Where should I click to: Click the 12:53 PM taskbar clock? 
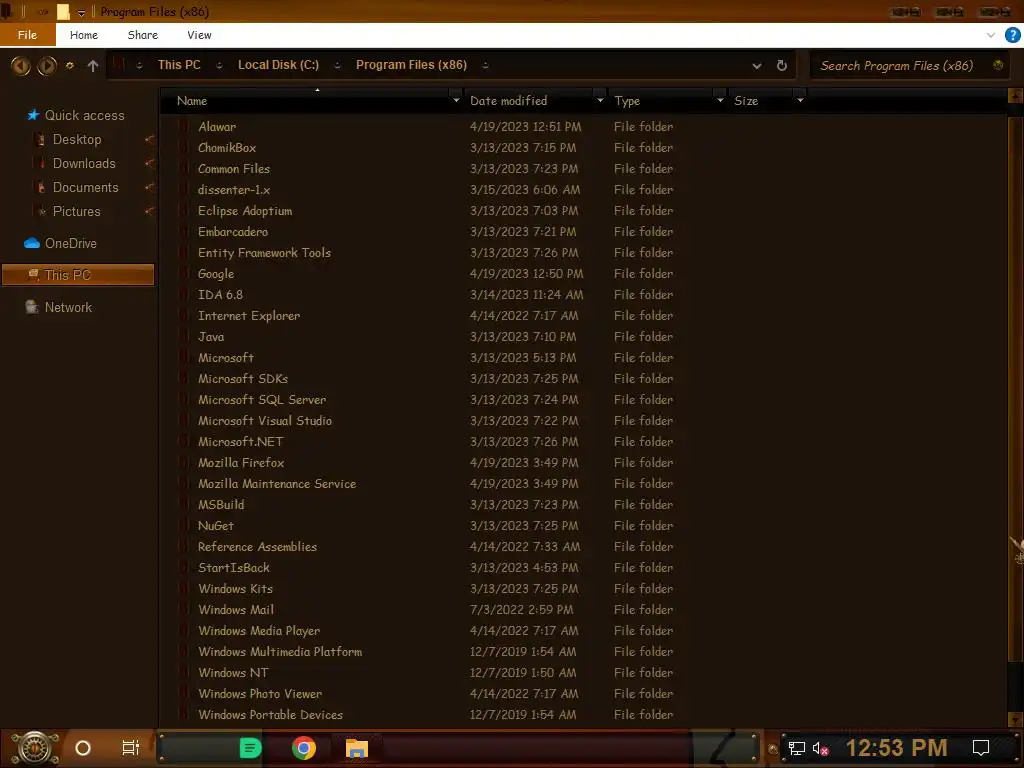pos(896,748)
